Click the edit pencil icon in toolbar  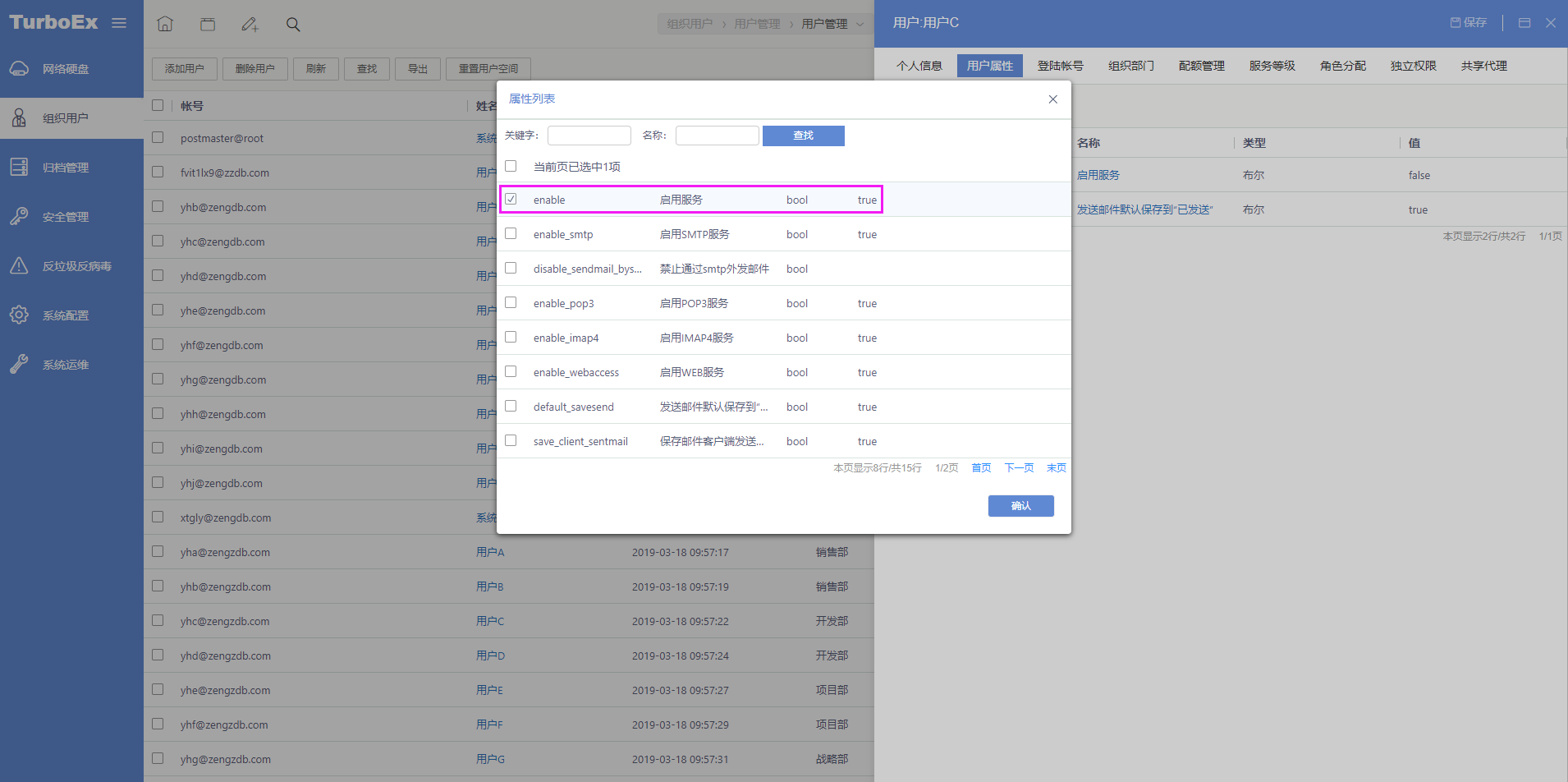[250, 25]
